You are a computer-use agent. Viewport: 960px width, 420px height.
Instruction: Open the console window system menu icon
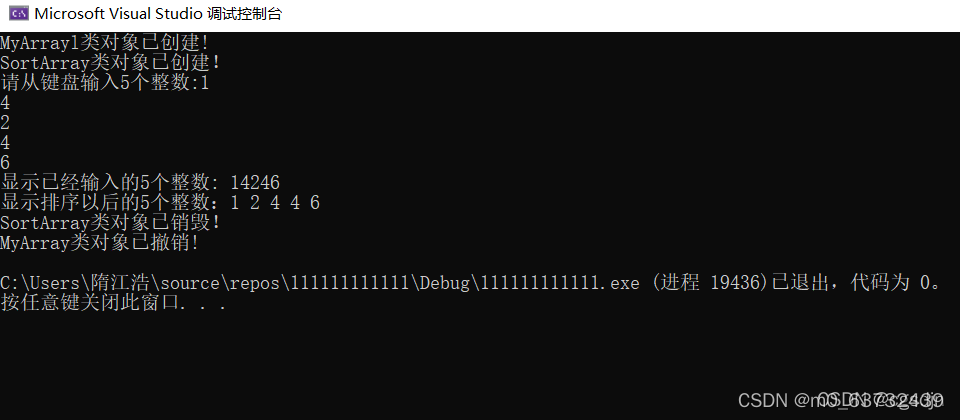tap(19, 13)
